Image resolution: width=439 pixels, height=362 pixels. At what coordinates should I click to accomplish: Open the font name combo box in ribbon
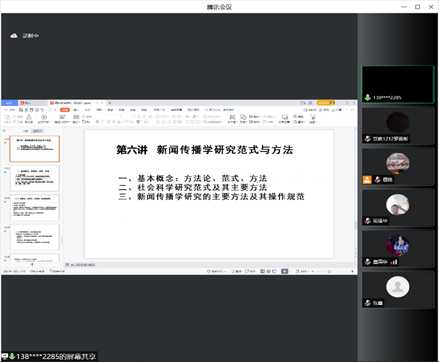point(108,116)
